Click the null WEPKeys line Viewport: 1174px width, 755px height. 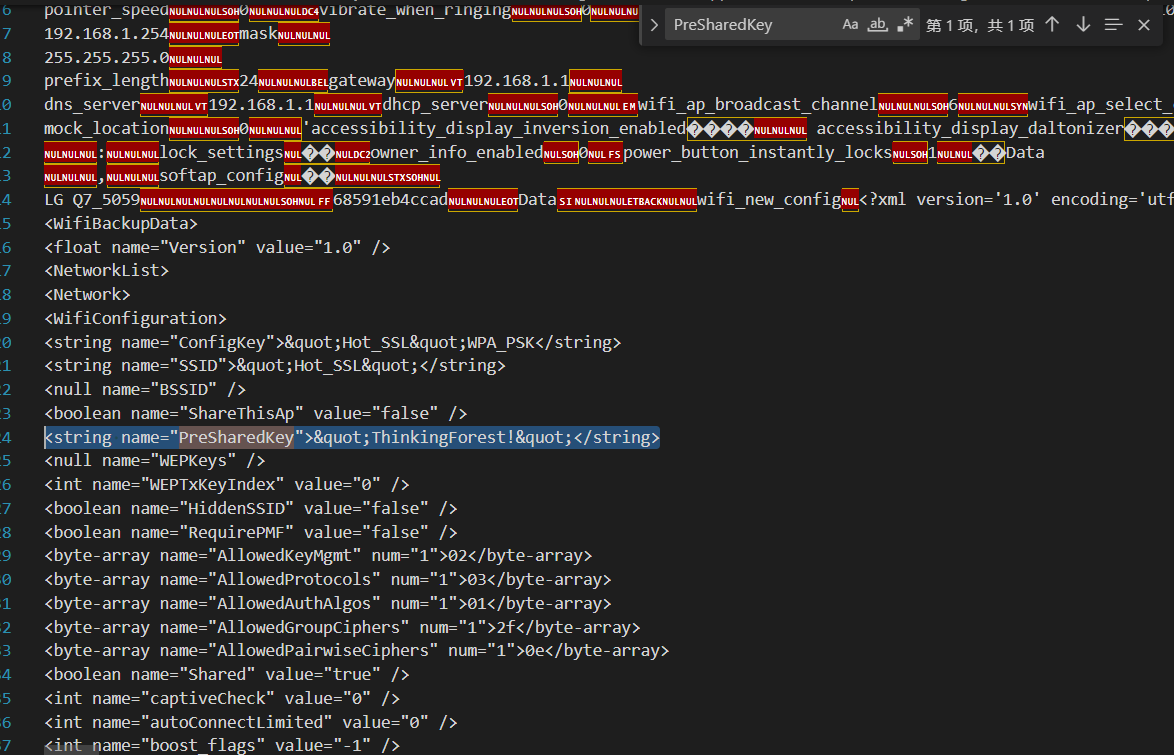pyautogui.click(x=155, y=461)
